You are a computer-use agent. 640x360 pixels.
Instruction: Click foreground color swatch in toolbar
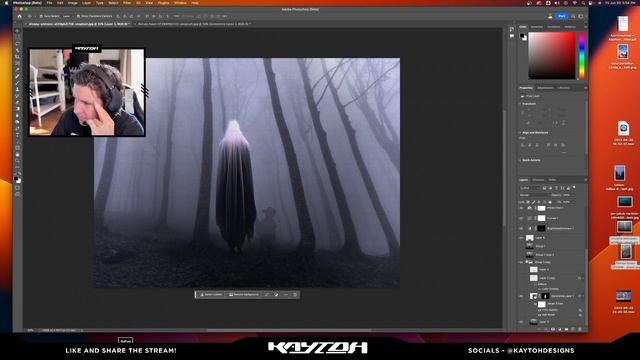[x=16, y=178]
